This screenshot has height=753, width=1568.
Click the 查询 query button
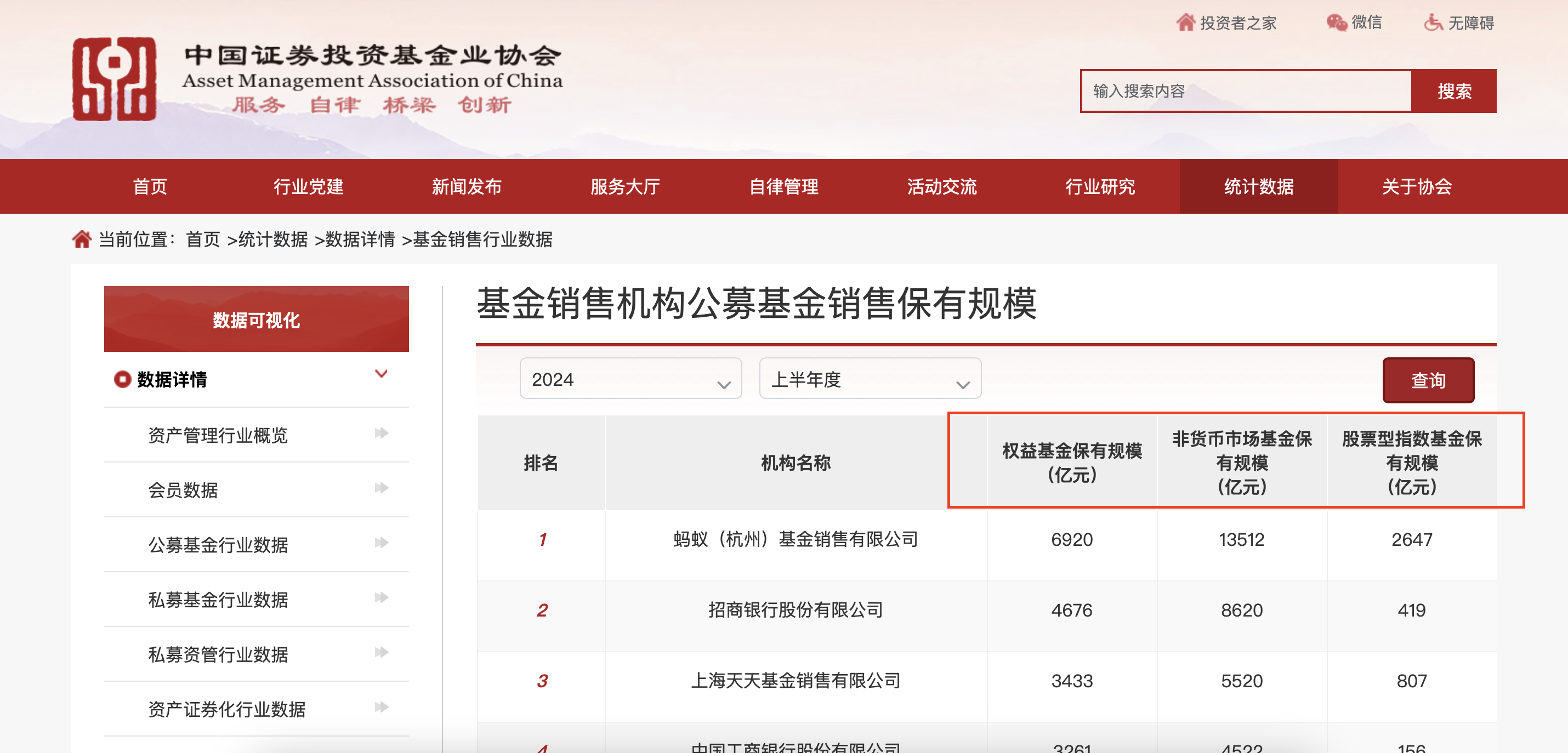(1429, 380)
